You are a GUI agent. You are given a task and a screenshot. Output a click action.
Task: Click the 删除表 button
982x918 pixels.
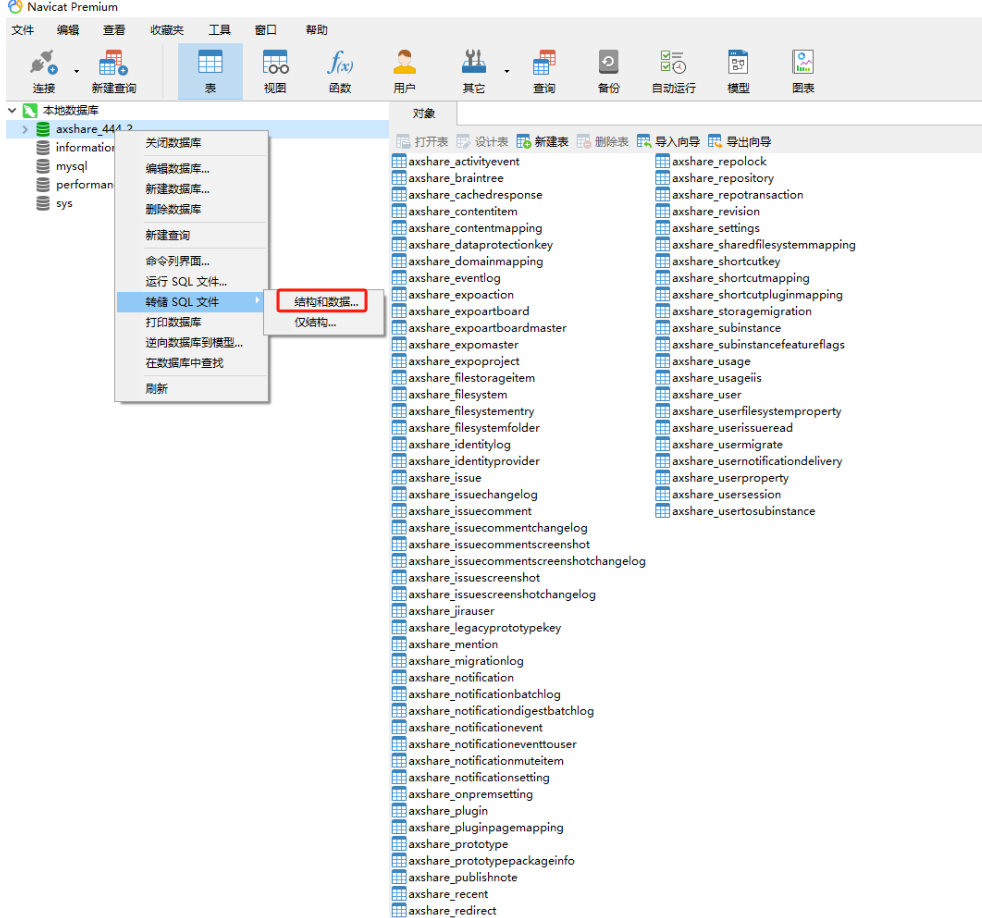(x=602, y=142)
